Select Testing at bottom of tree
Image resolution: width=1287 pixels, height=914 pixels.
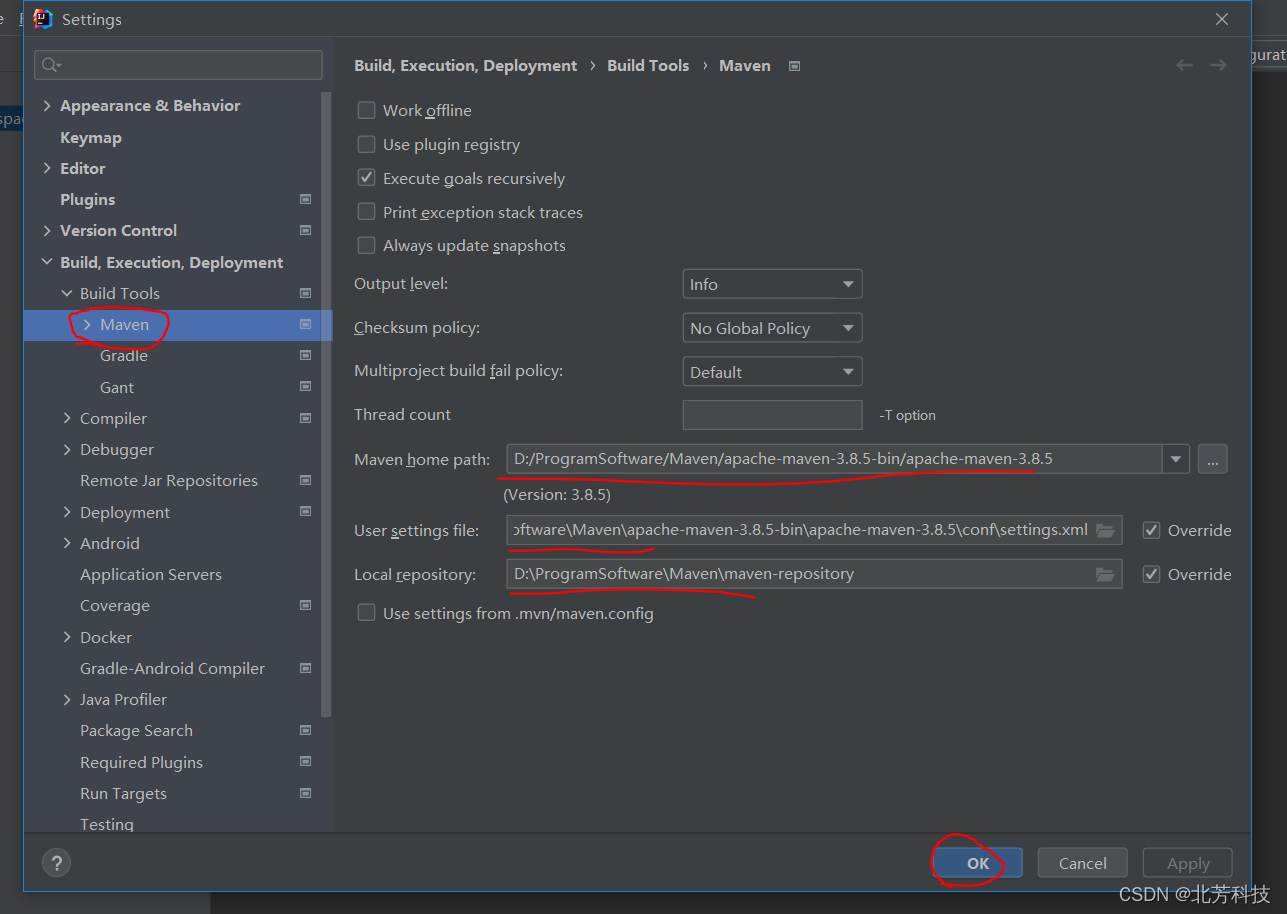(x=107, y=824)
